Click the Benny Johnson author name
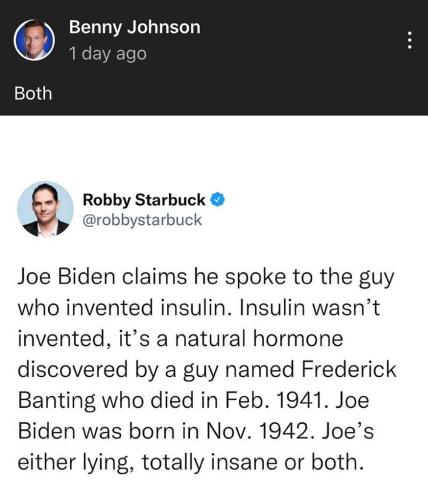 (x=135, y=28)
